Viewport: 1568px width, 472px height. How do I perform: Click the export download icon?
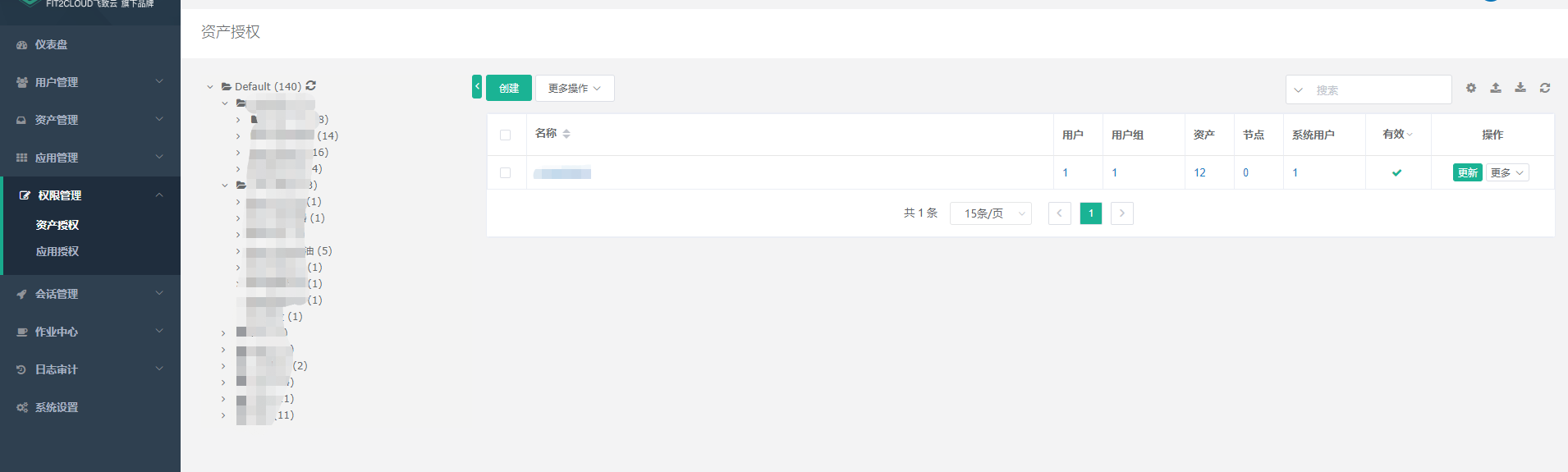coord(1520,88)
